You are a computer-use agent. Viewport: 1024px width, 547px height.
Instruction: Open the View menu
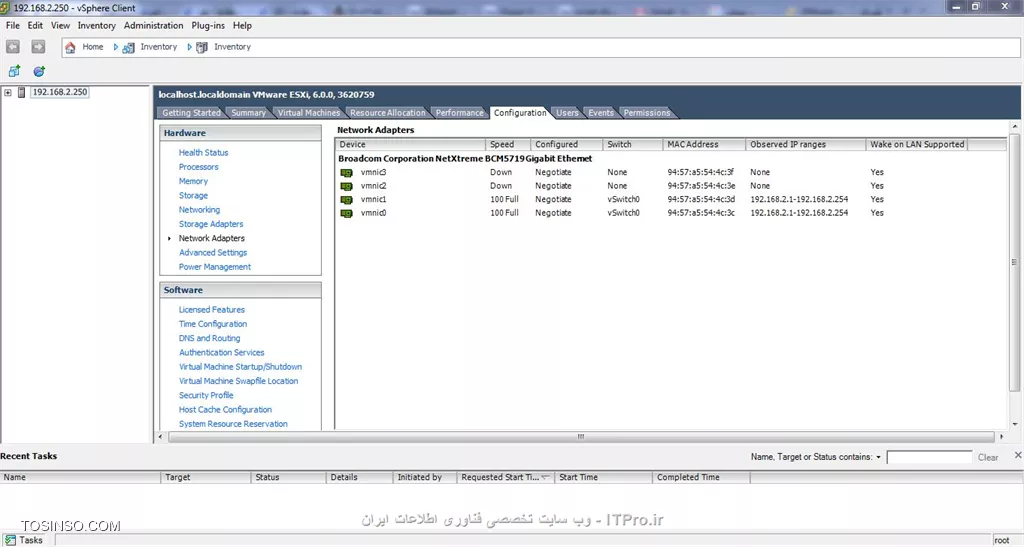(x=60, y=25)
